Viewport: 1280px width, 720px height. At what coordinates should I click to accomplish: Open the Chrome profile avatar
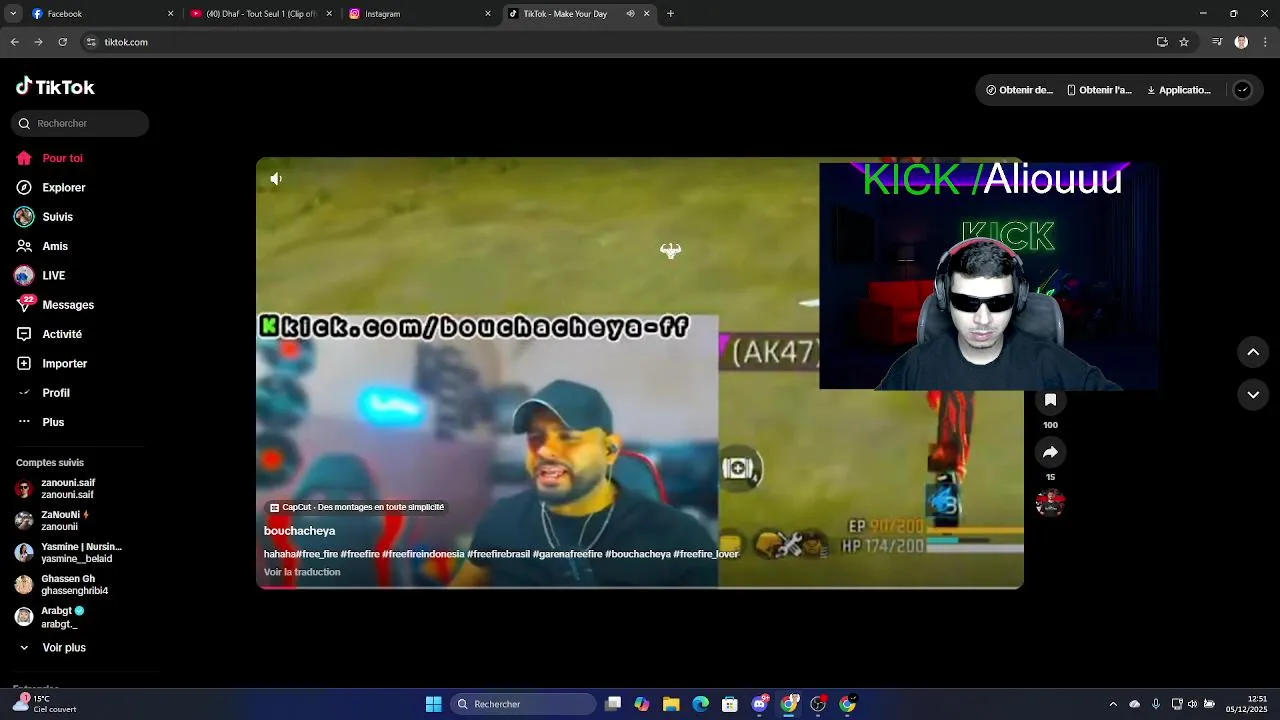(x=1241, y=42)
